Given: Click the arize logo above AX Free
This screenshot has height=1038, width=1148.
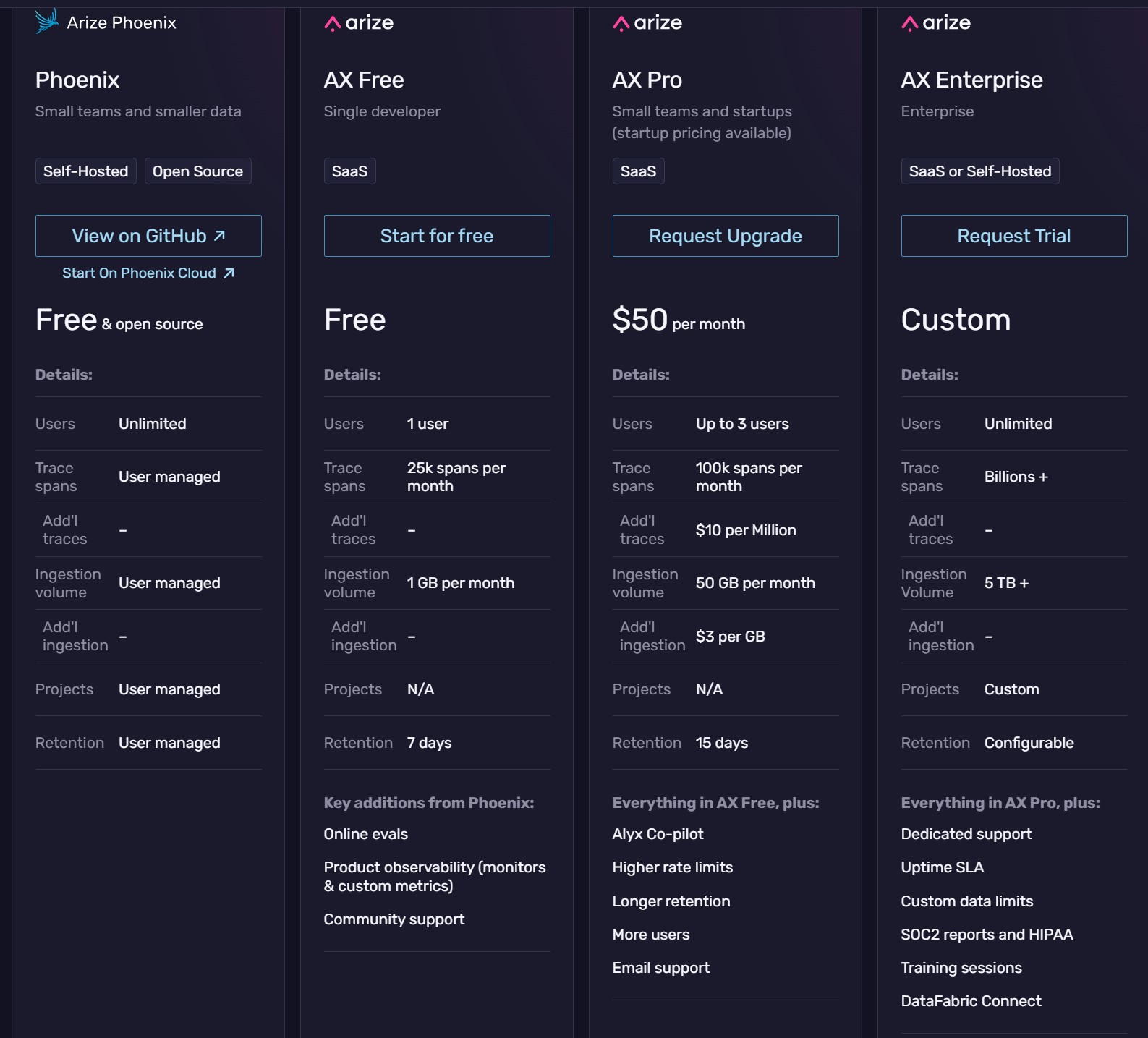Looking at the screenshot, I should pos(359,23).
